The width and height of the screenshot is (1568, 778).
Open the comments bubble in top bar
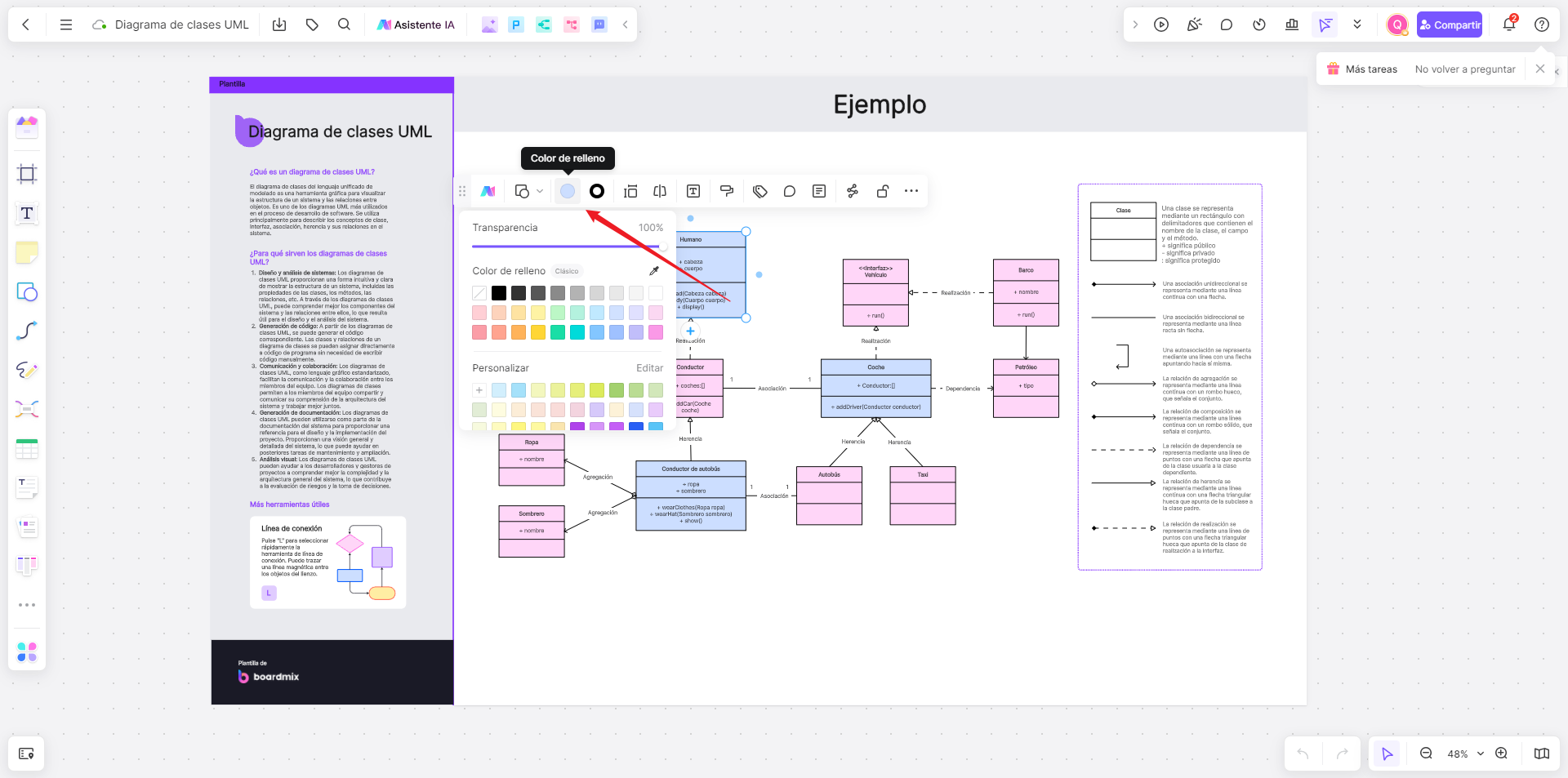tap(1227, 24)
